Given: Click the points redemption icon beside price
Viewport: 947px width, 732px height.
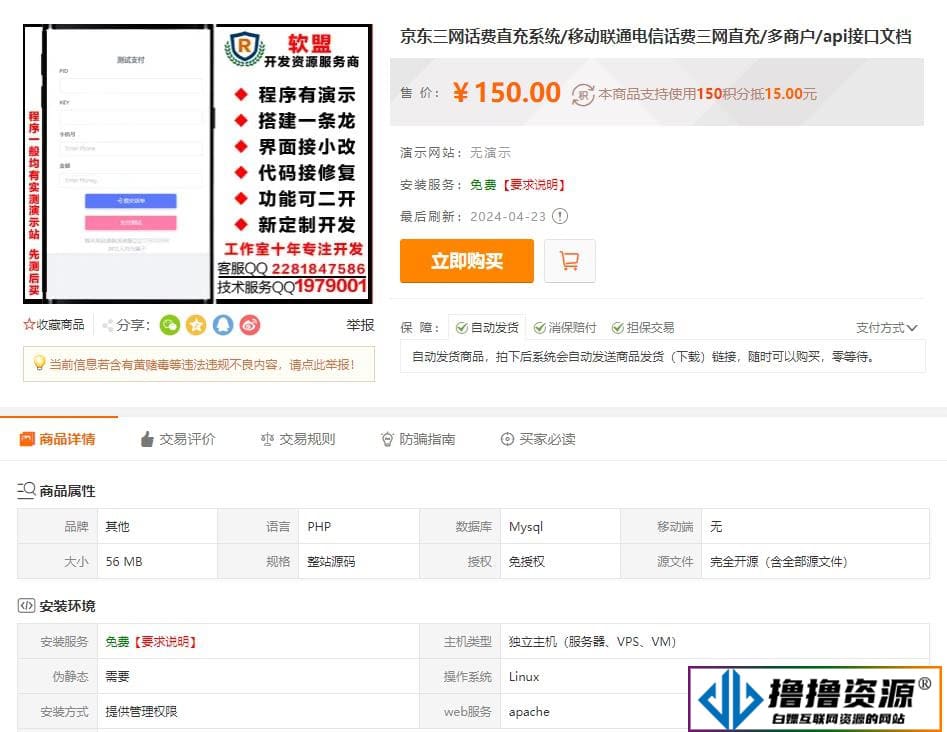Looking at the screenshot, I should click(x=583, y=94).
